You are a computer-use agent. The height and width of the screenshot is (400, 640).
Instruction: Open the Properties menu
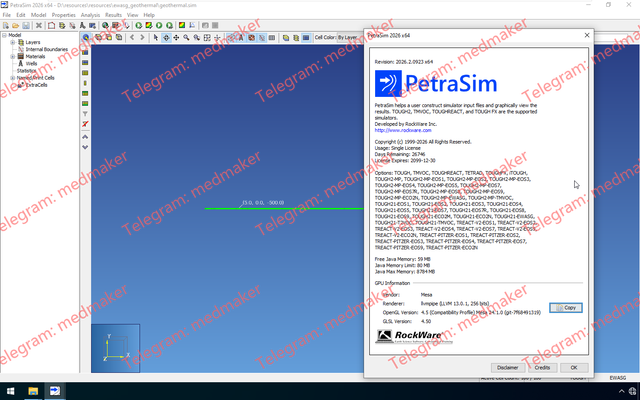(x=64, y=15)
